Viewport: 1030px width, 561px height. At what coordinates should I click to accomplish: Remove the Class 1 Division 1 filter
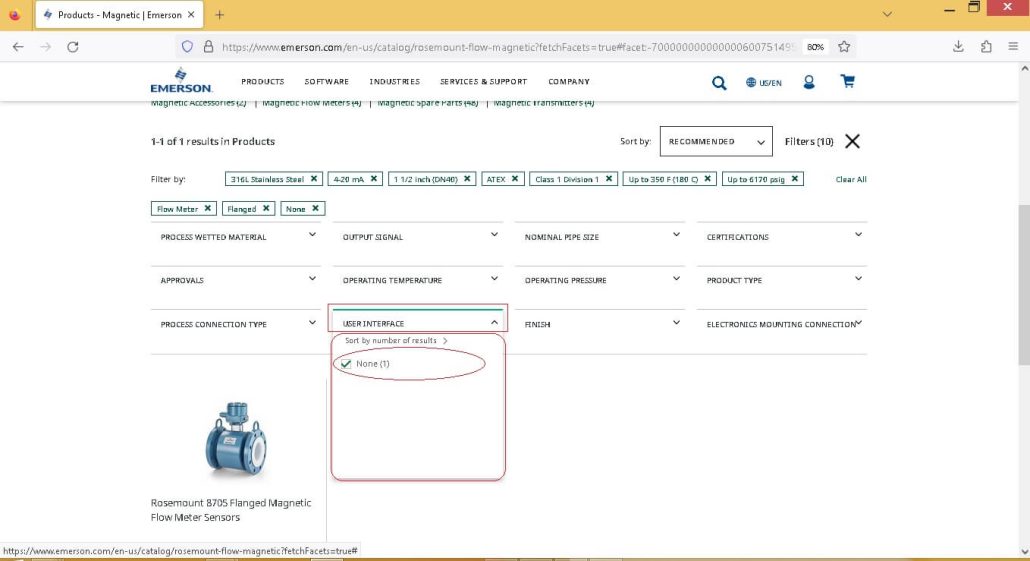coord(609,179)
